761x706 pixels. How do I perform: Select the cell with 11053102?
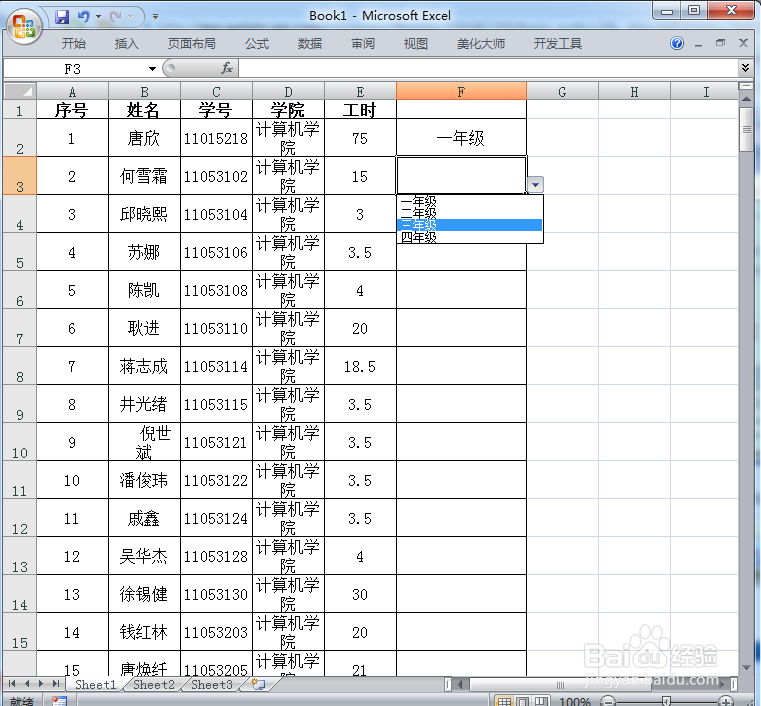[216, 176]
